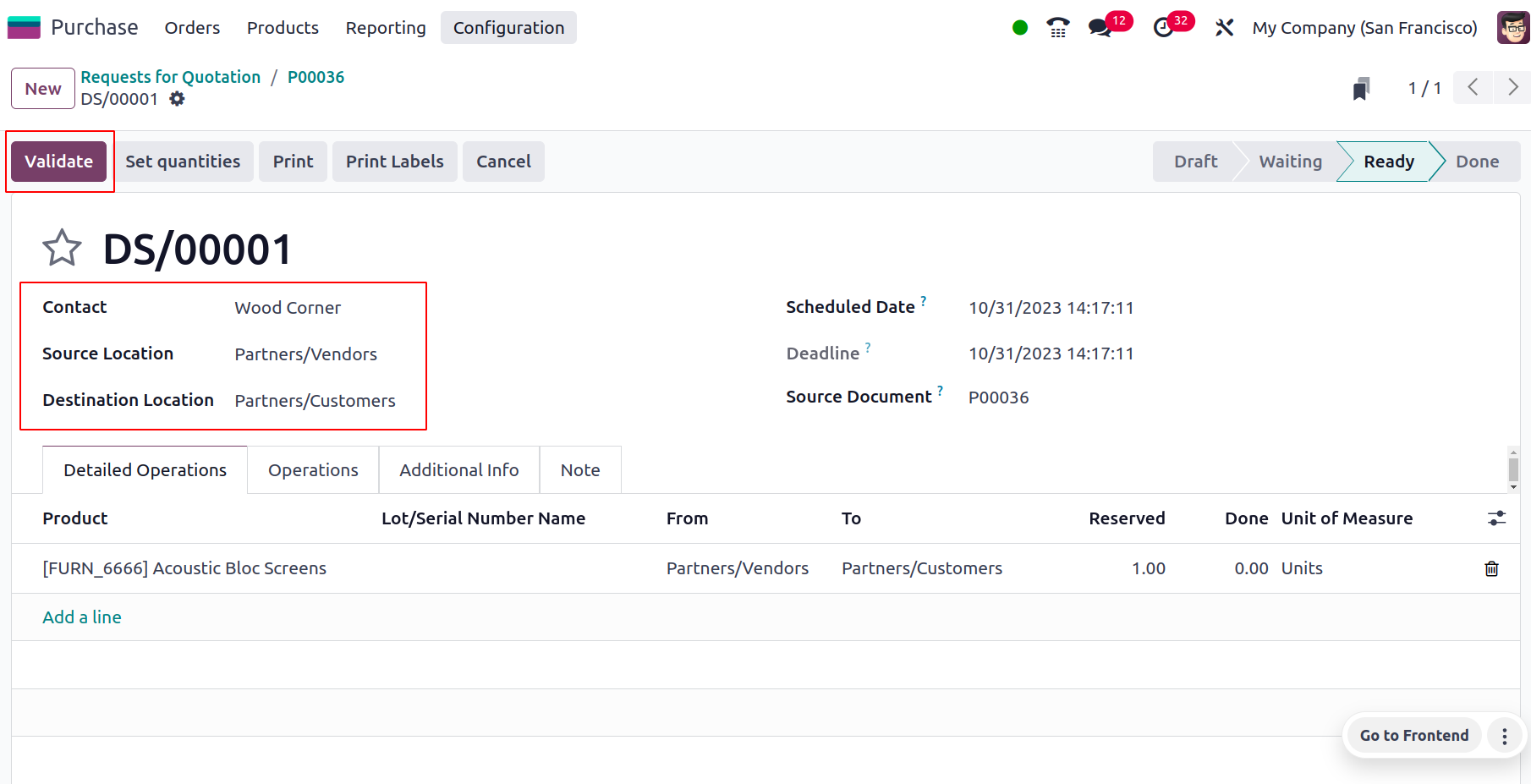Click the Add a line link

(82, 617)
